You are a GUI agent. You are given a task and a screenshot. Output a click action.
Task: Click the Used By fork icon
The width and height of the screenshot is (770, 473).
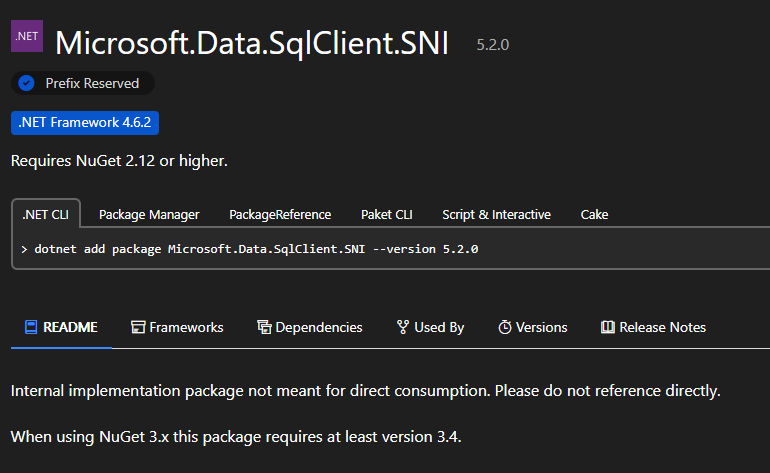pyautogui.click(x=402, y=327)
